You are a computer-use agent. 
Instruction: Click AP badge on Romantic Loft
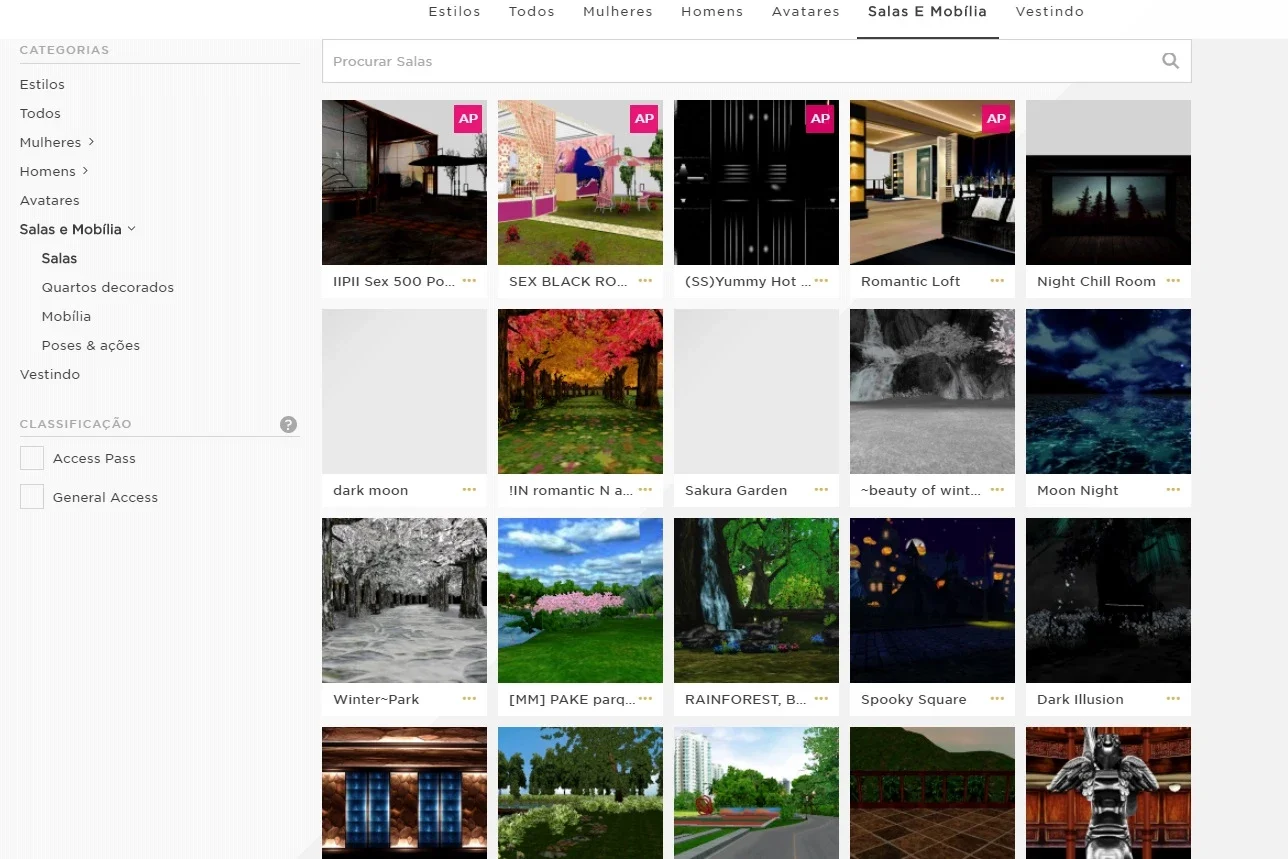click(996, 119)
